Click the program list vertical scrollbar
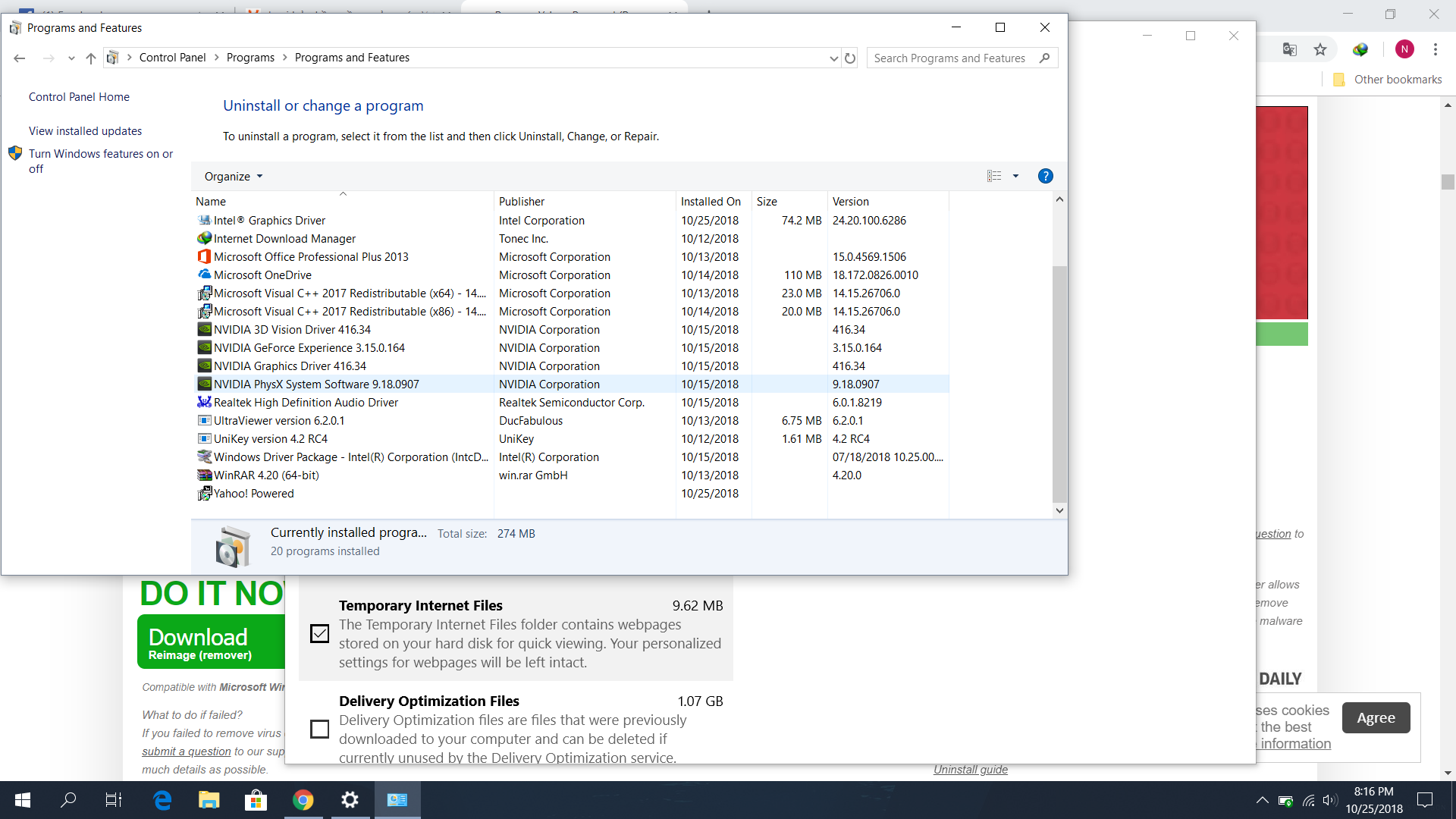This screenshot has width=1456, height=819. (x=1059, y=383)
